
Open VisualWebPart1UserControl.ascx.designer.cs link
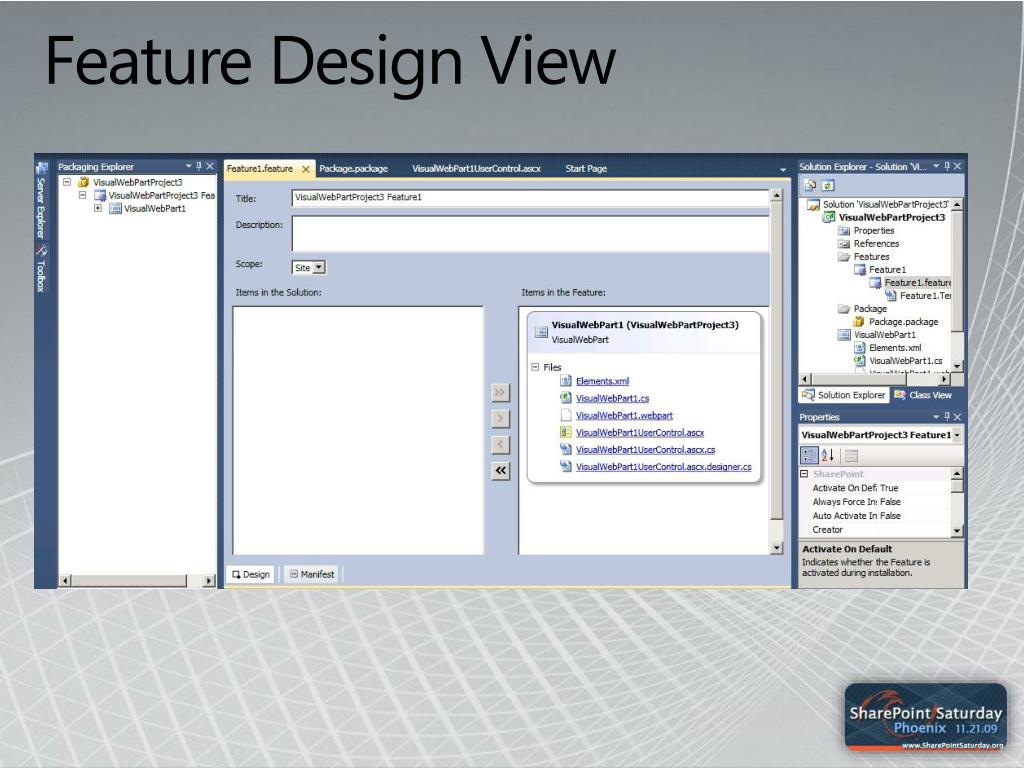click(664, 466)
